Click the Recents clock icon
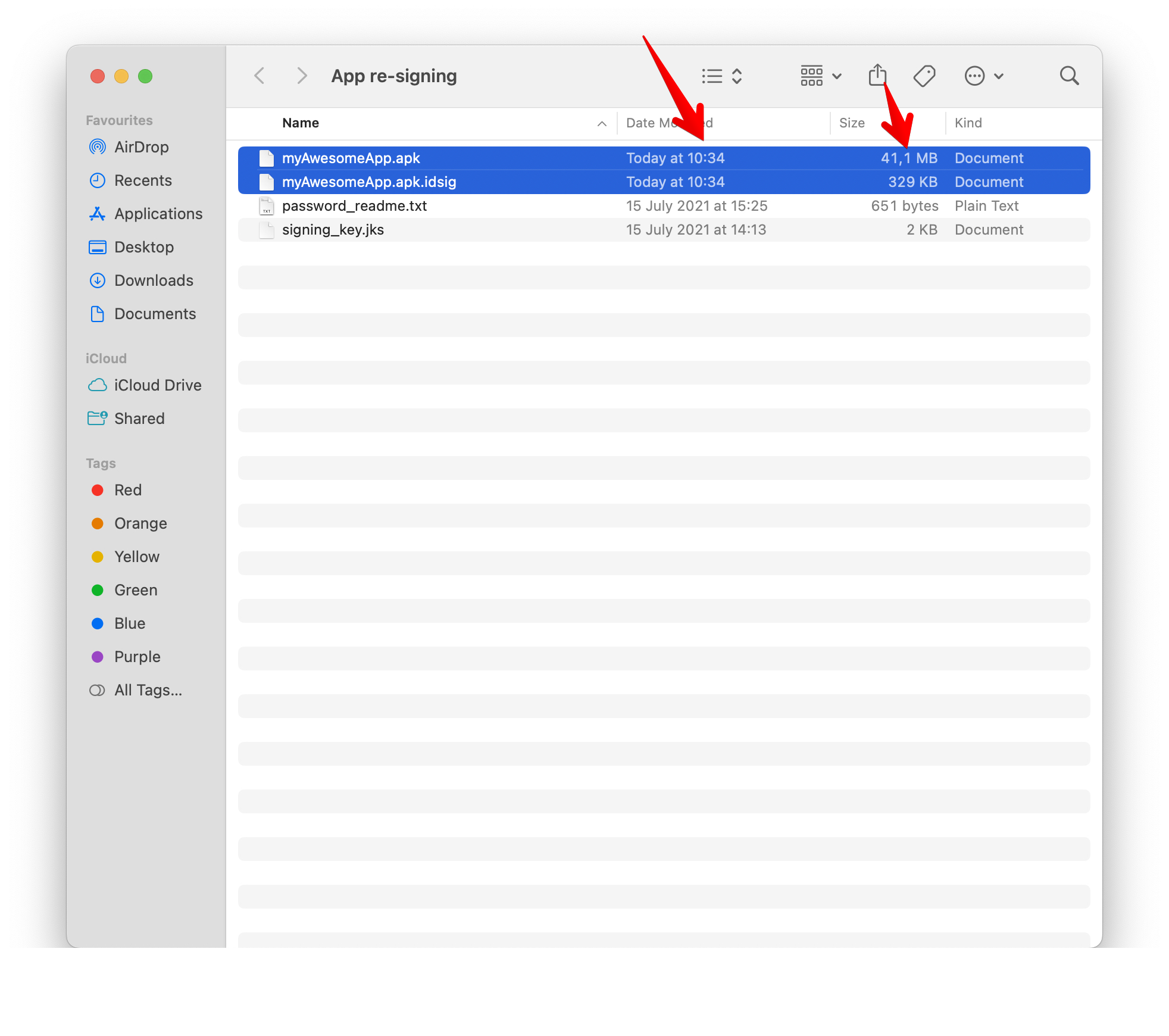 97,180
